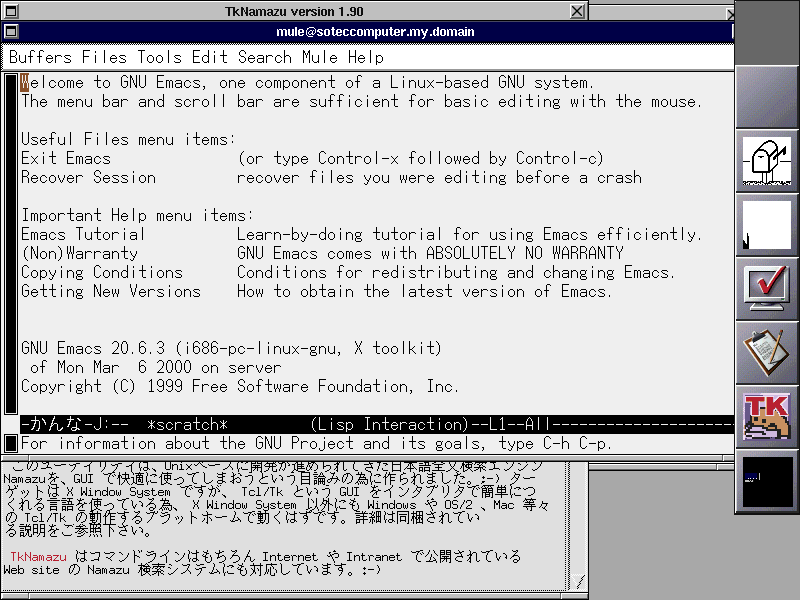Click the word "Intranet" in TkNamazu text
This screenshot has height=600, width=800.
pos(374,557)
